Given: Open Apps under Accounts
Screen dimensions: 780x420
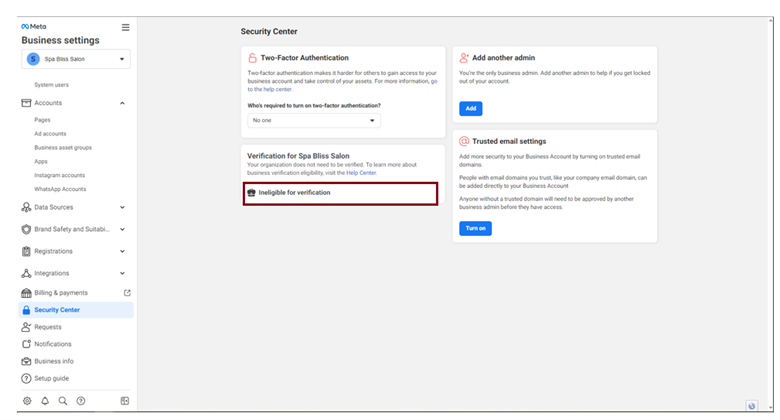Looking at the screenshot, I should (41, 162).
